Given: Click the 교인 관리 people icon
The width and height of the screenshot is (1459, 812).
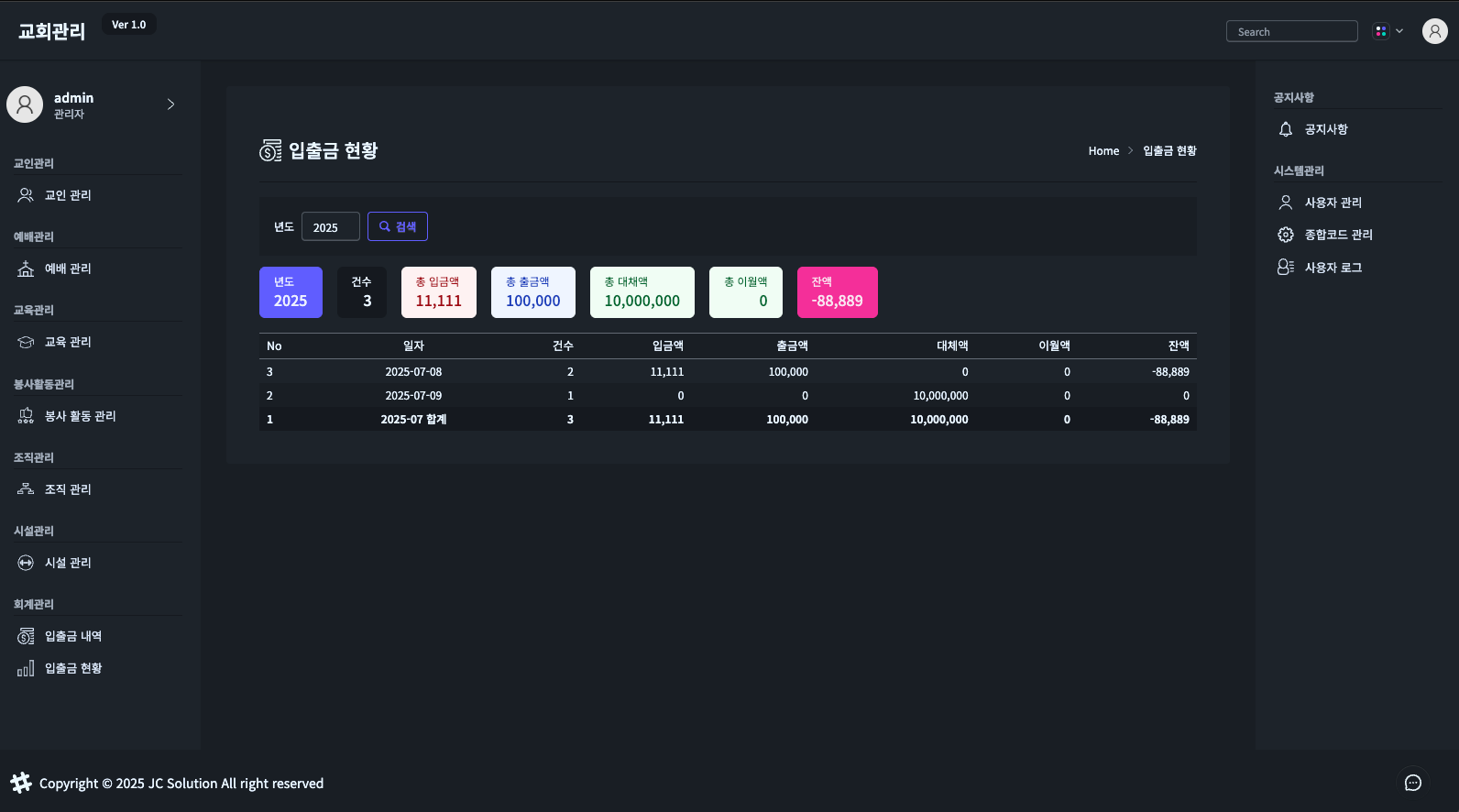Looking at the screenshot, I should [x=26, y=195].
